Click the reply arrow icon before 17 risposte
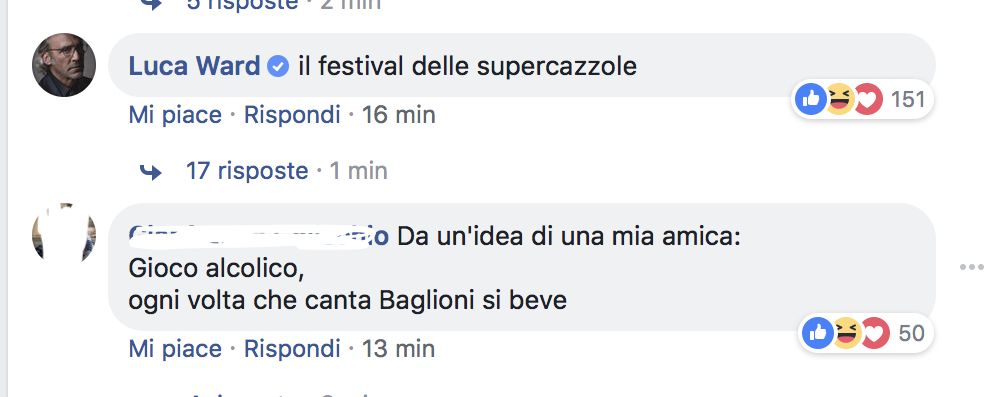 (150, 172)
